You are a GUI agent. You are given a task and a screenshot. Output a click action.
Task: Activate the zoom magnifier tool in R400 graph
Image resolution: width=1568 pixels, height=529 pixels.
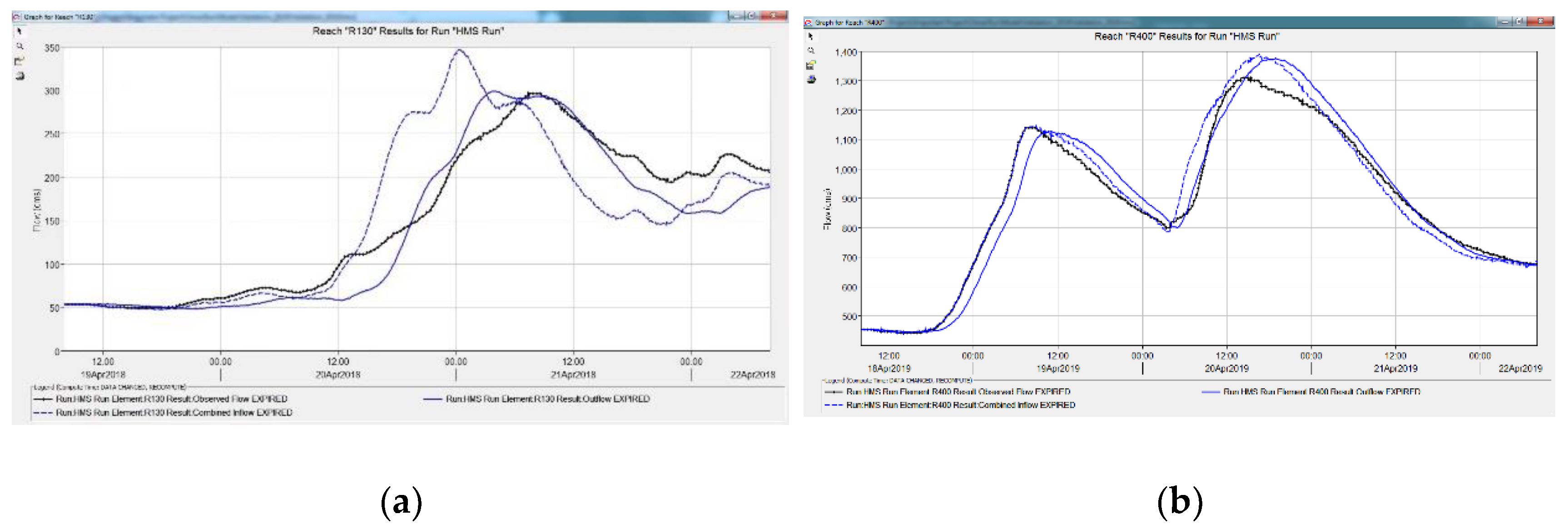811,51
